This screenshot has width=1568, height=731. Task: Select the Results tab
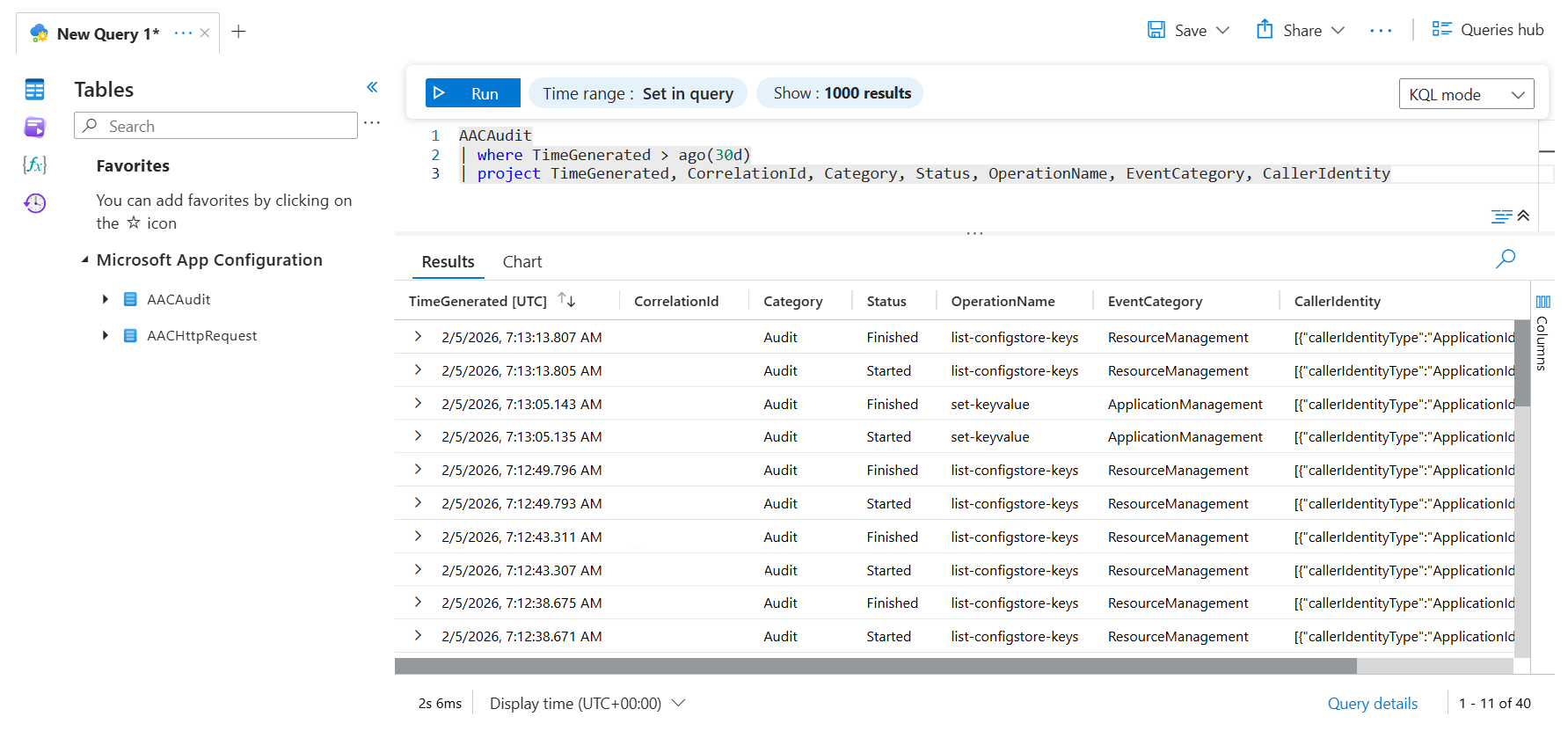click(x=448, y=262)
